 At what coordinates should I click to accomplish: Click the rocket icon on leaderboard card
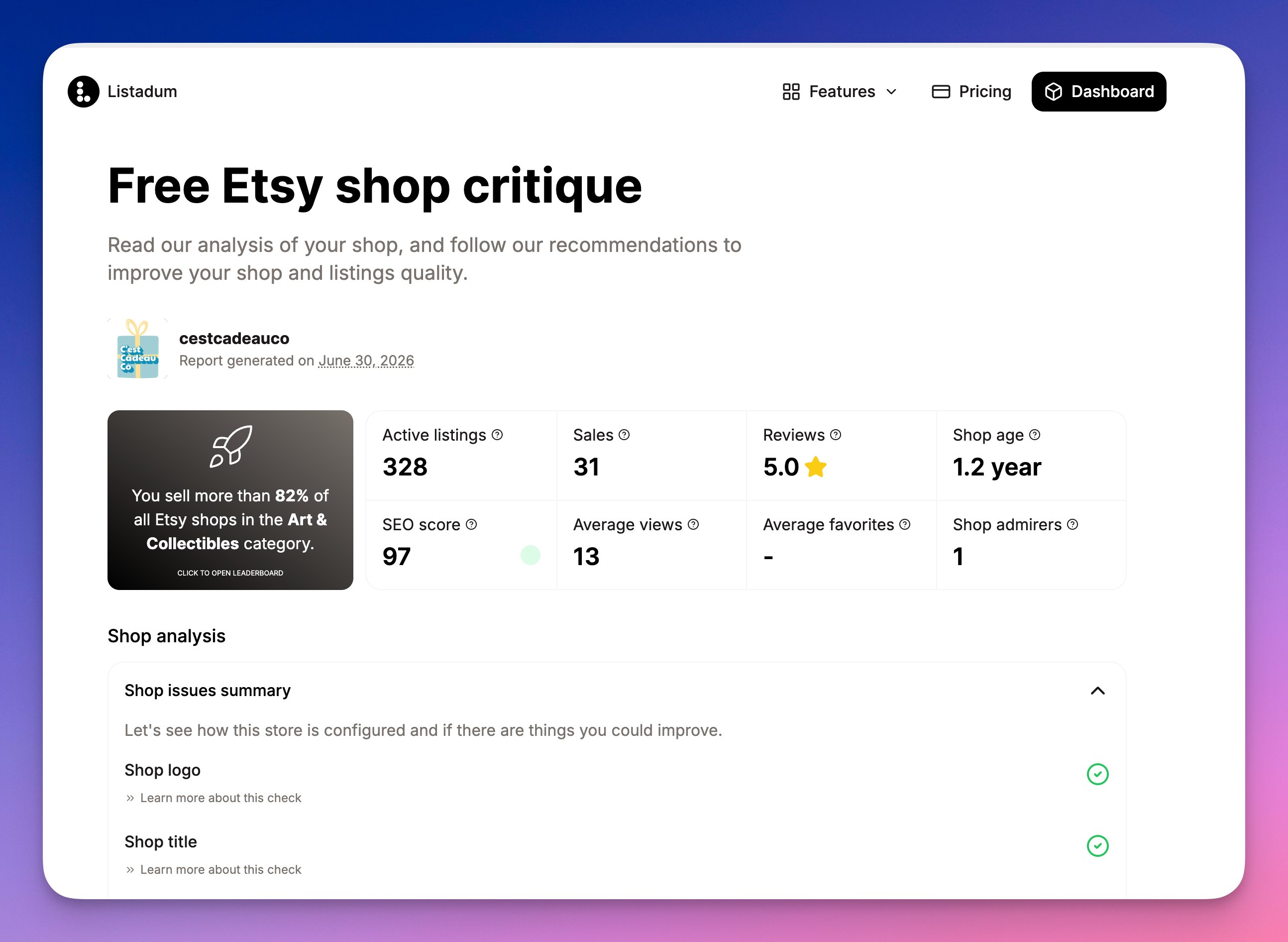click(230, 446)
